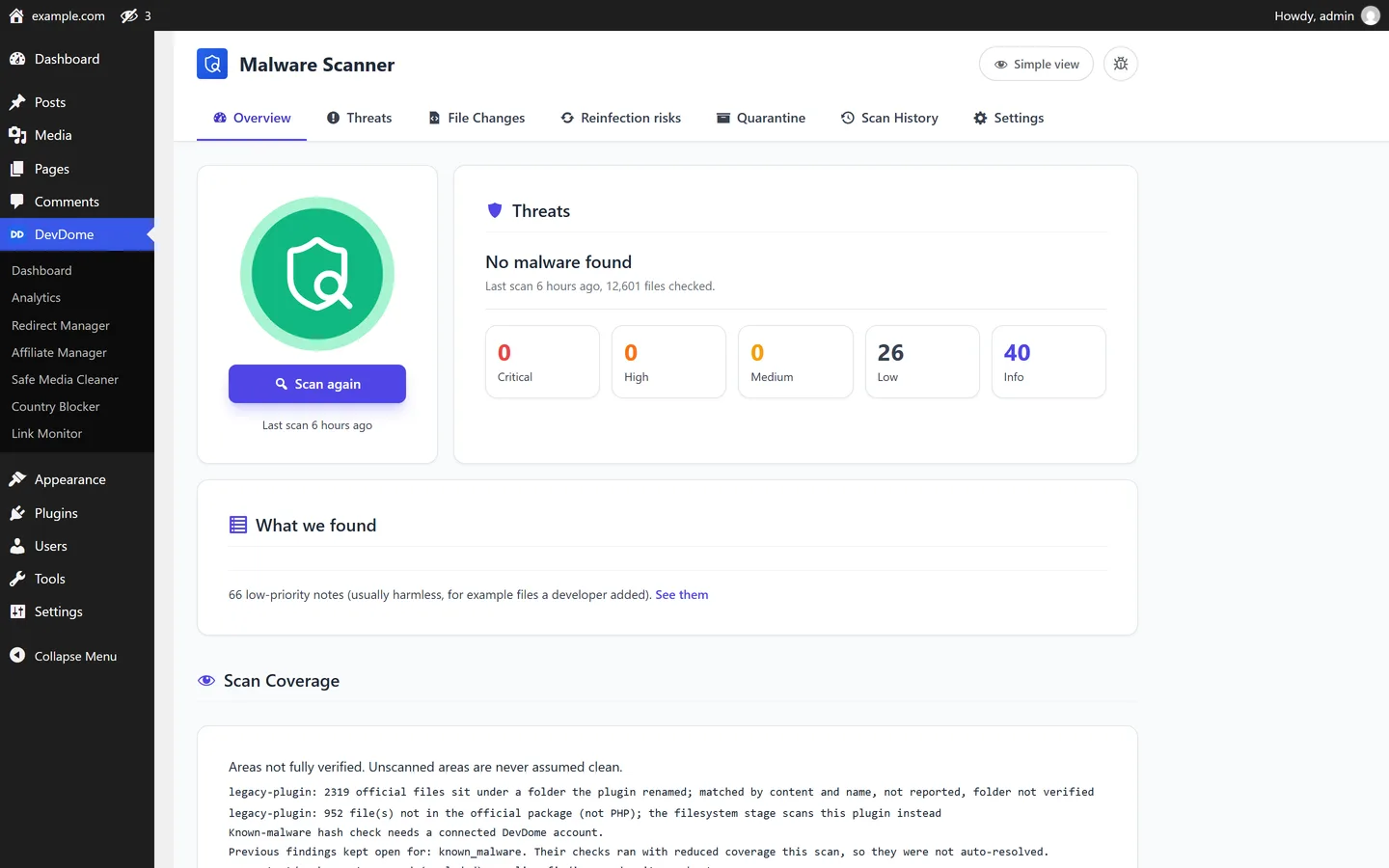Click the Posts pin icon in sidebar

coord(17,102)
